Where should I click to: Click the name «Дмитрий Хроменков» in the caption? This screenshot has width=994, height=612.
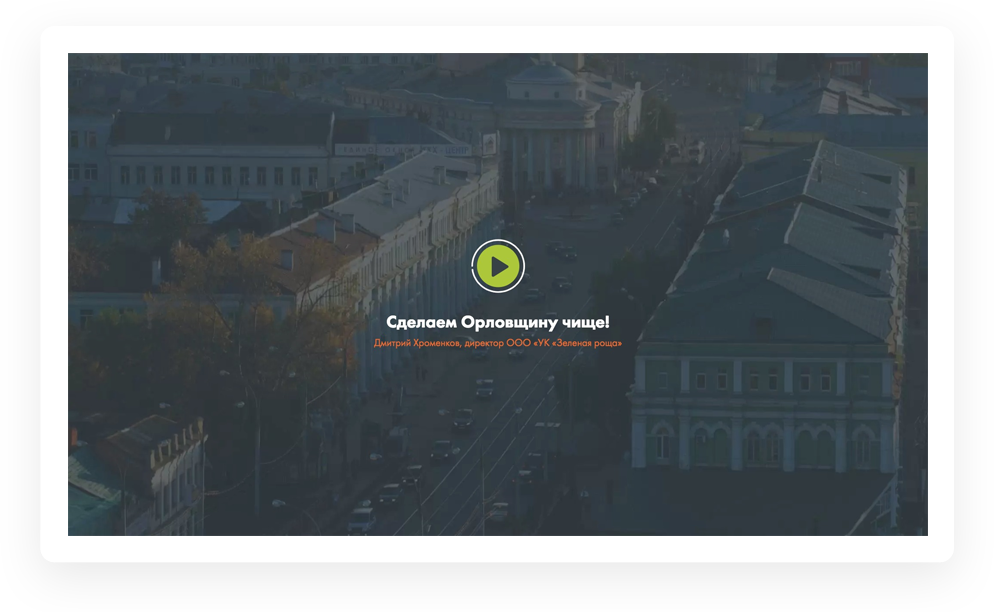point(416,343)
